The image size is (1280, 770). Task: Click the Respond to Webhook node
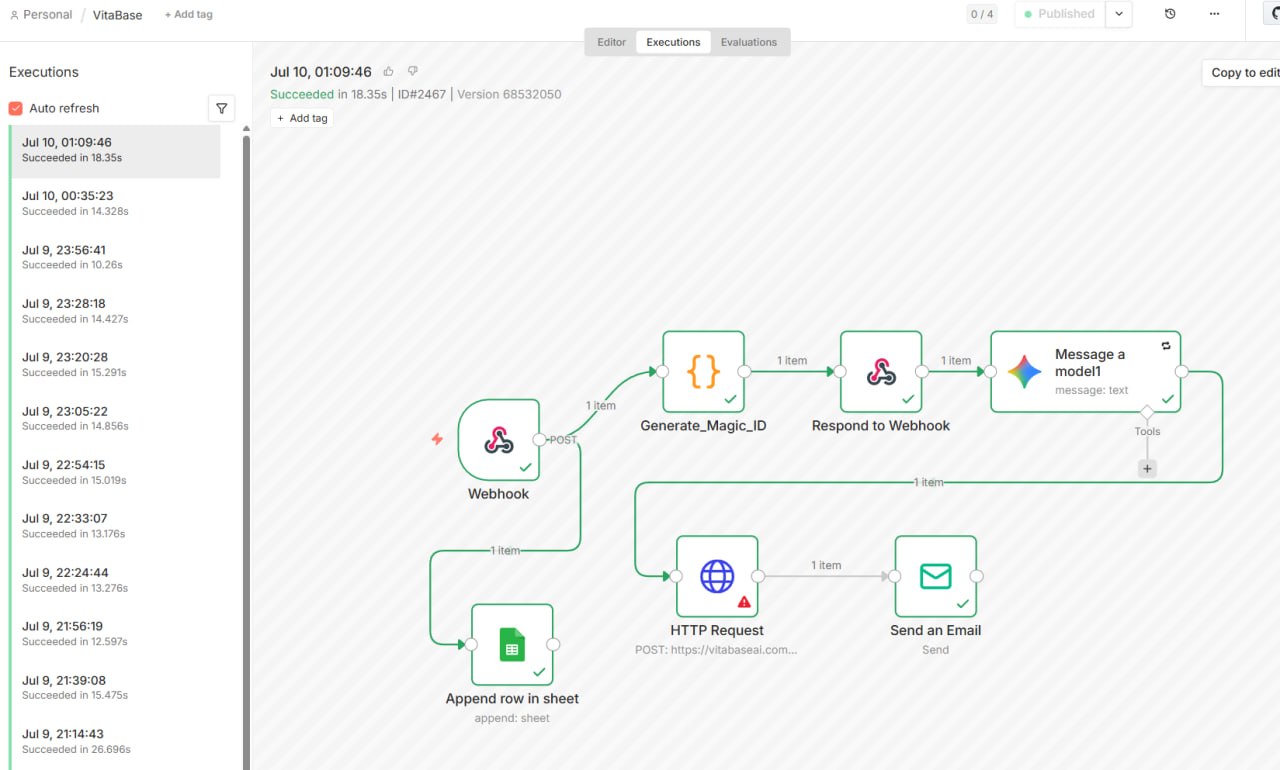pos(881,372)
